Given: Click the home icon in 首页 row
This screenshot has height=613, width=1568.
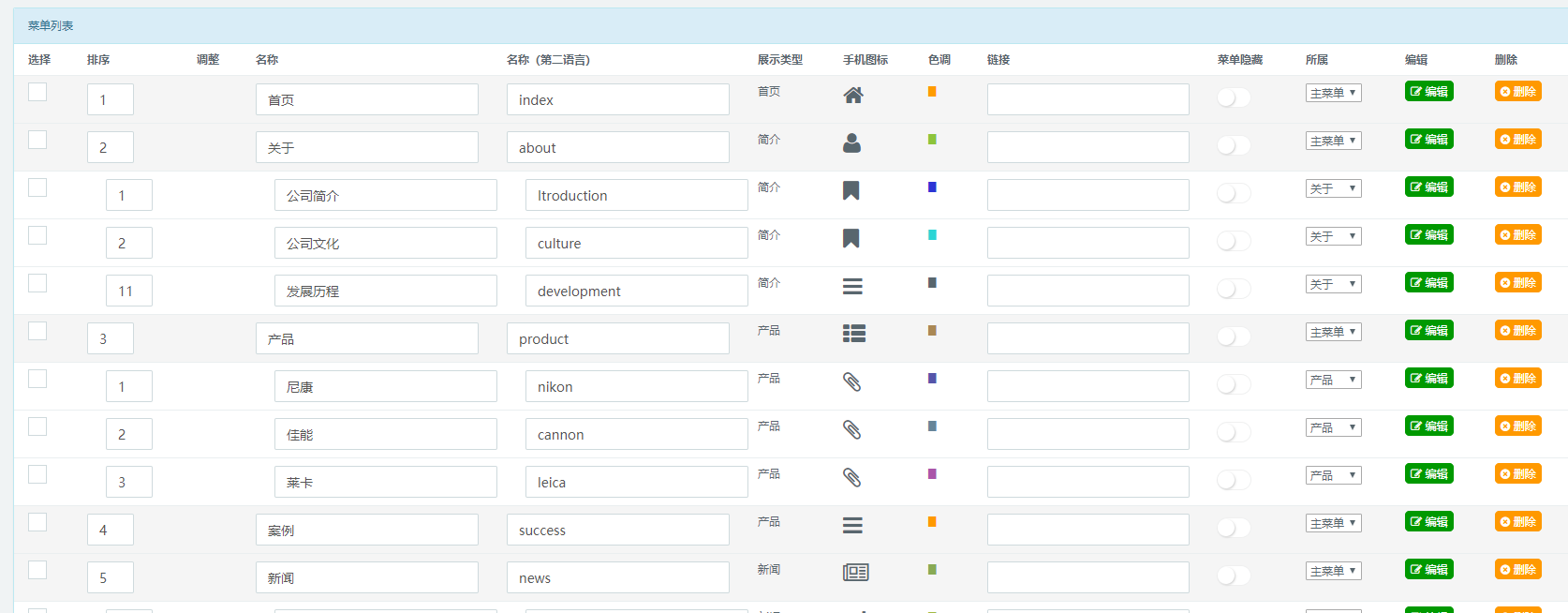Looking at the screenshot, I should coord(852,96).
